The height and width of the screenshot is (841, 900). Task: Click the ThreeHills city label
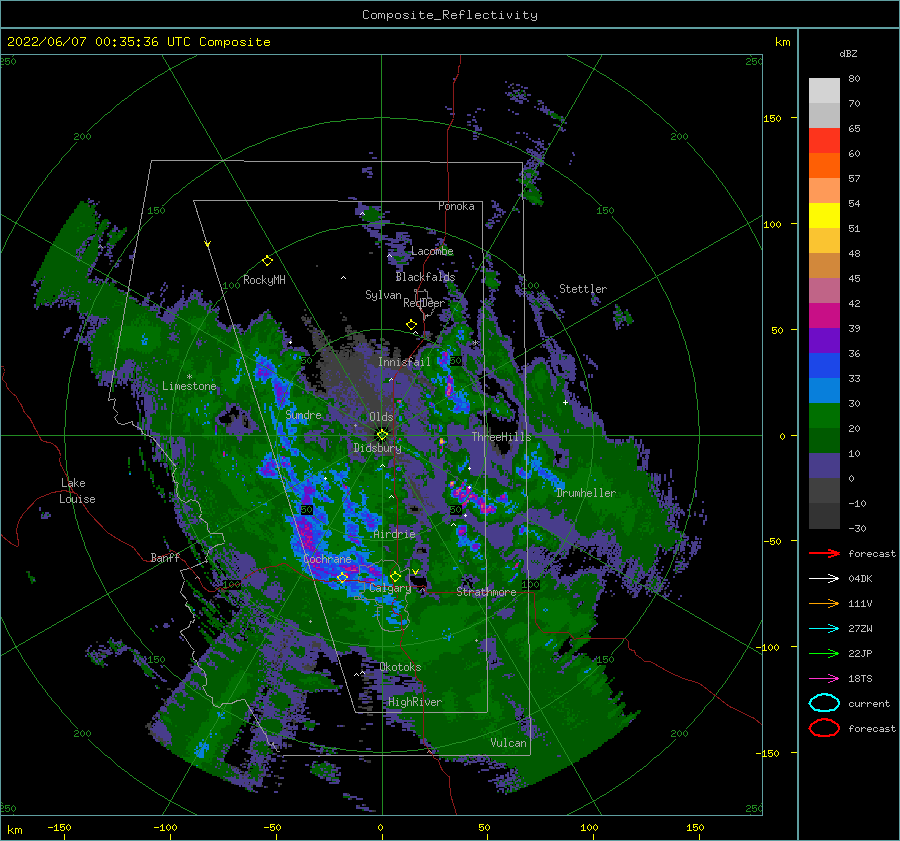[x=502, y=437]
